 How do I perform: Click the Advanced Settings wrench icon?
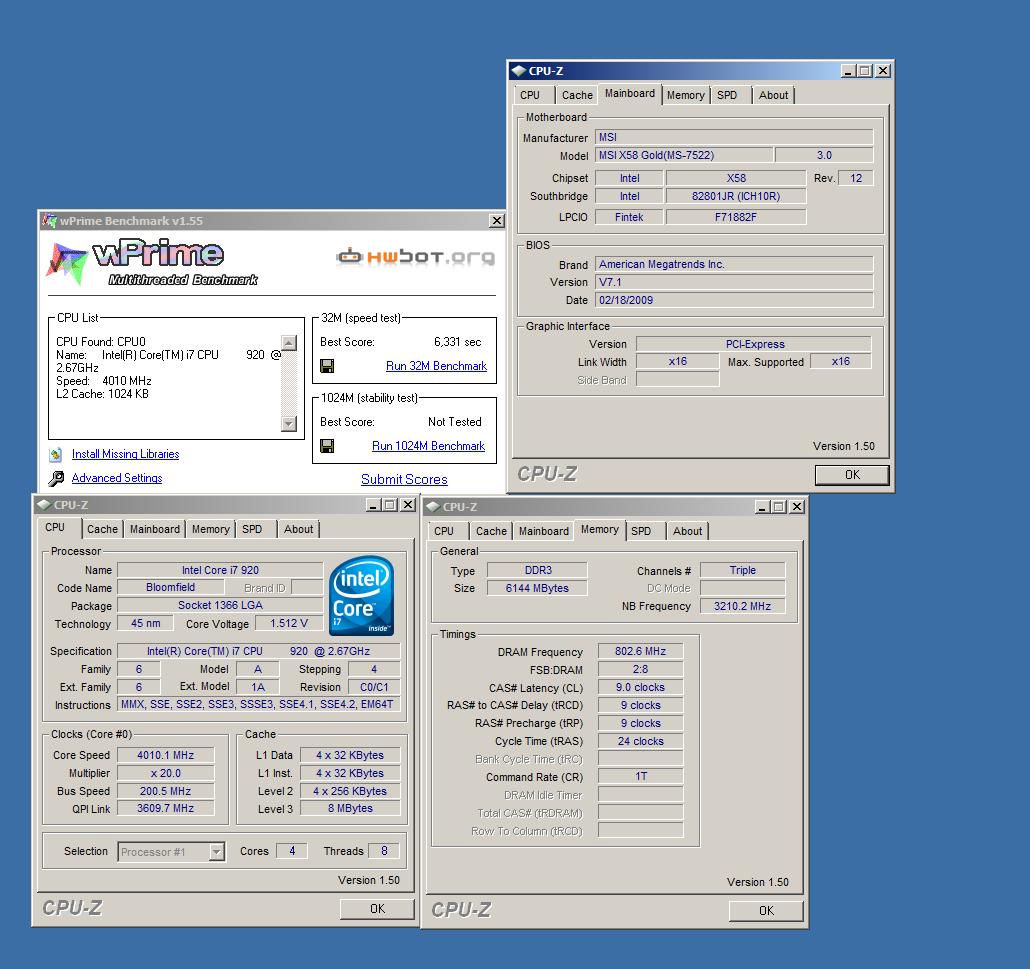pos(56,478)
